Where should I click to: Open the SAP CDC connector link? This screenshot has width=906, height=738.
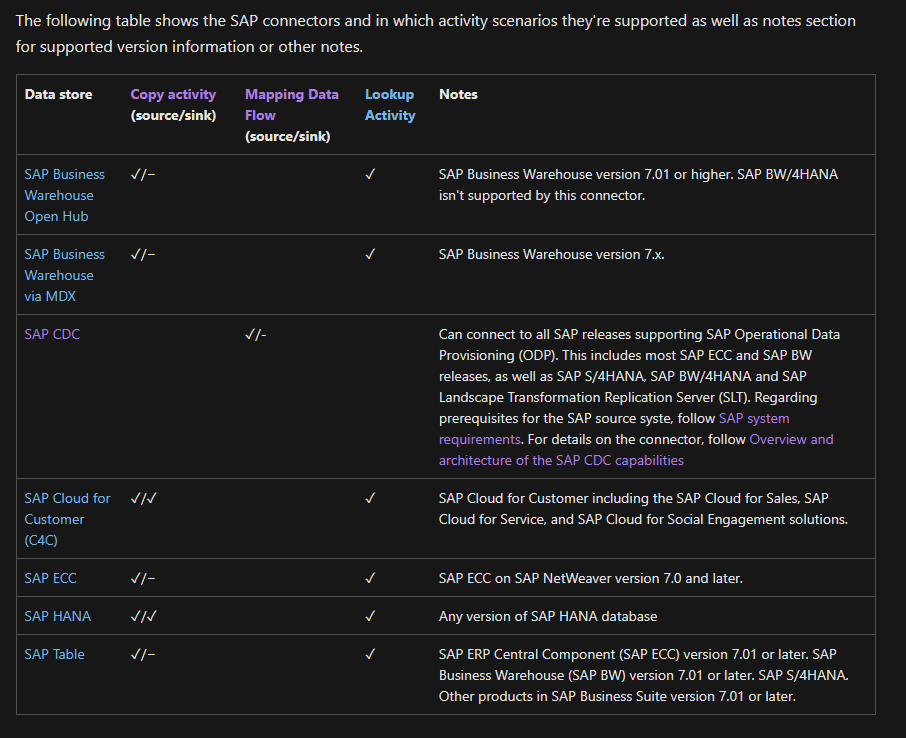(x=52, y=334)
